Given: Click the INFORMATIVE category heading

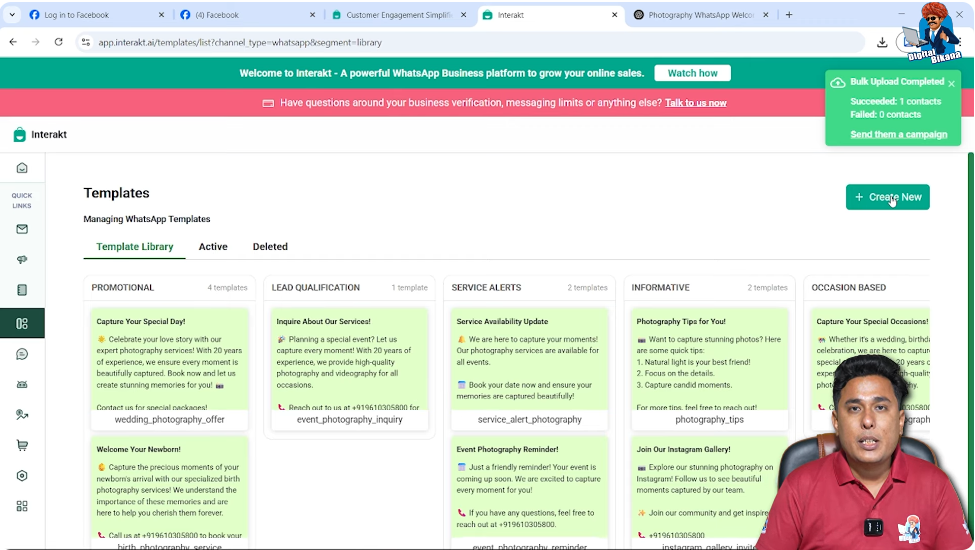Looking at the screenshot, I should click(x=660, y=288).
